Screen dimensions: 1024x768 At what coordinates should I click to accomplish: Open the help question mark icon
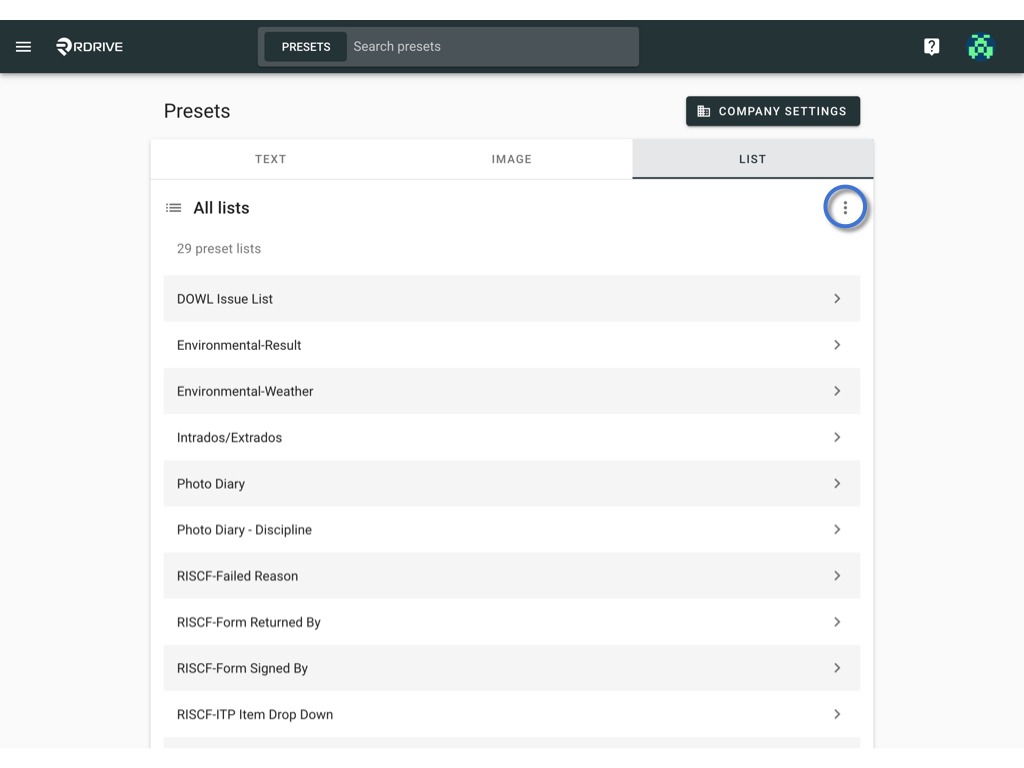(931, 46)
